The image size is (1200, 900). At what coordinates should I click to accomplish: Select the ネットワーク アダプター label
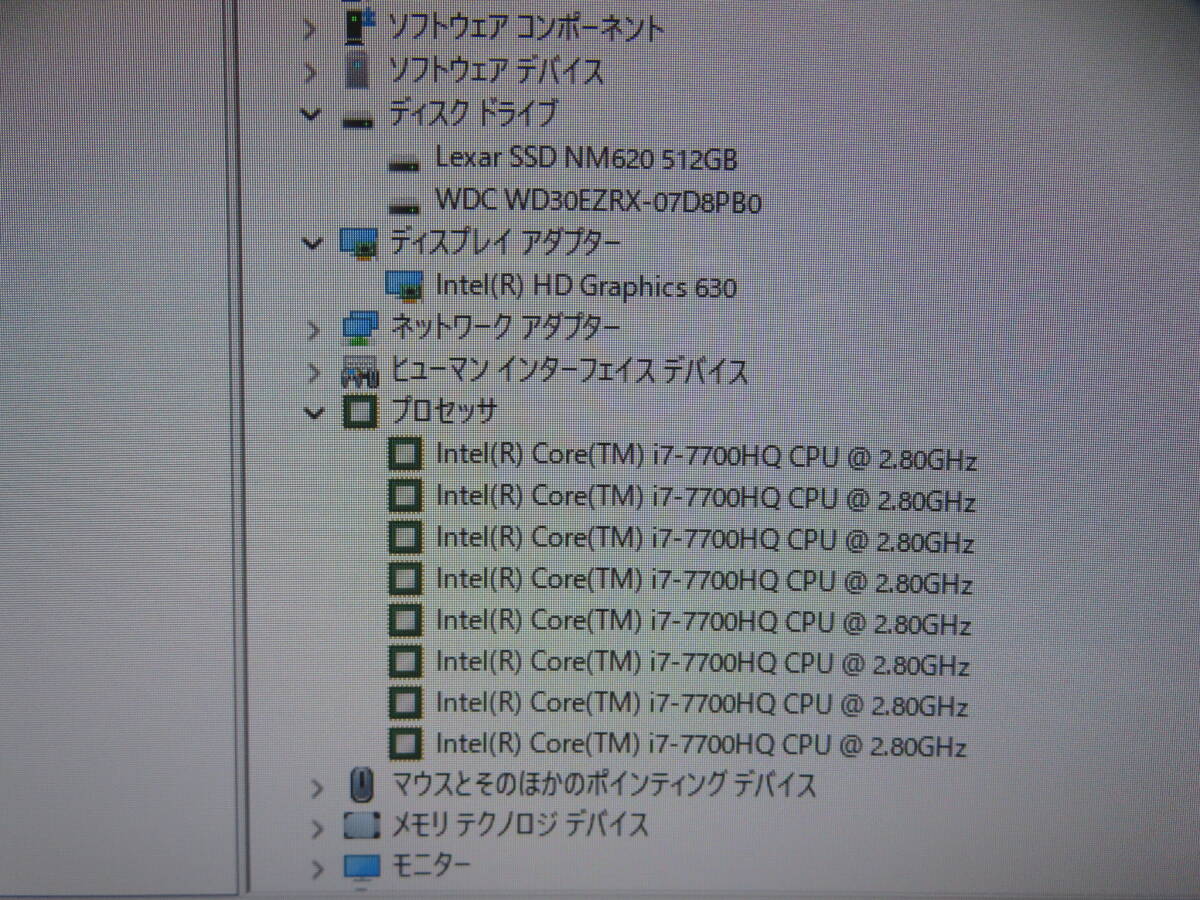coord(505,327)
